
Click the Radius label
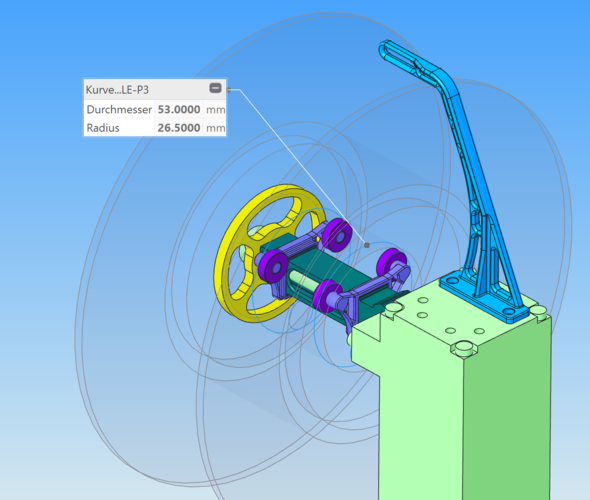[103, 128]
